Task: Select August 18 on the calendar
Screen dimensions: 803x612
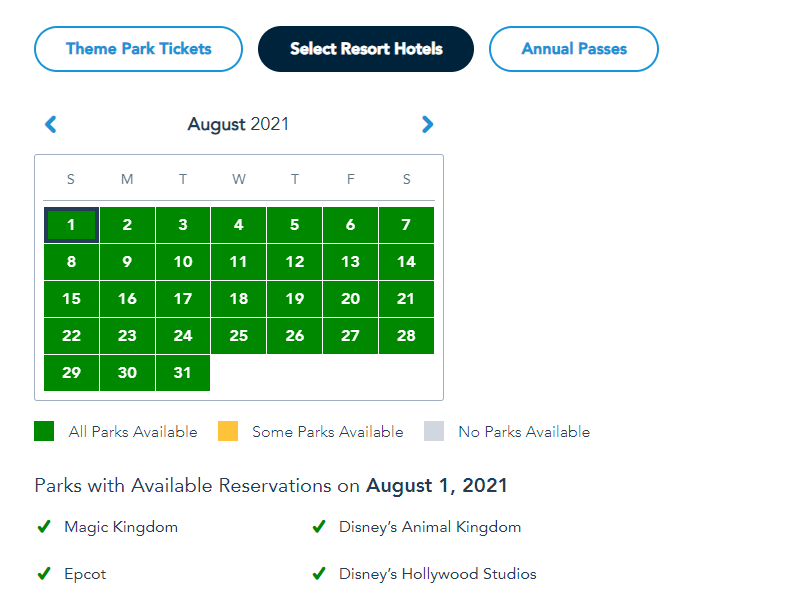Action: tap(239, 299)
